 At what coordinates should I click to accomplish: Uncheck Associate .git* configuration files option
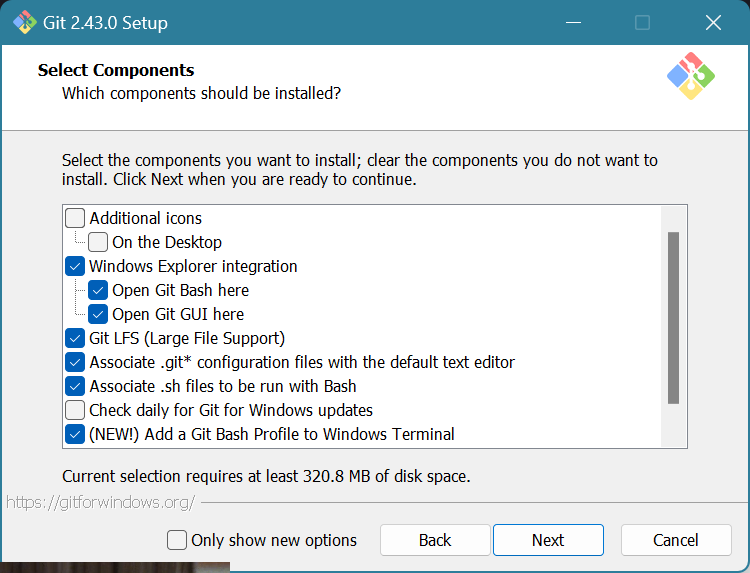pyautogui.click(x=75, y=362)
